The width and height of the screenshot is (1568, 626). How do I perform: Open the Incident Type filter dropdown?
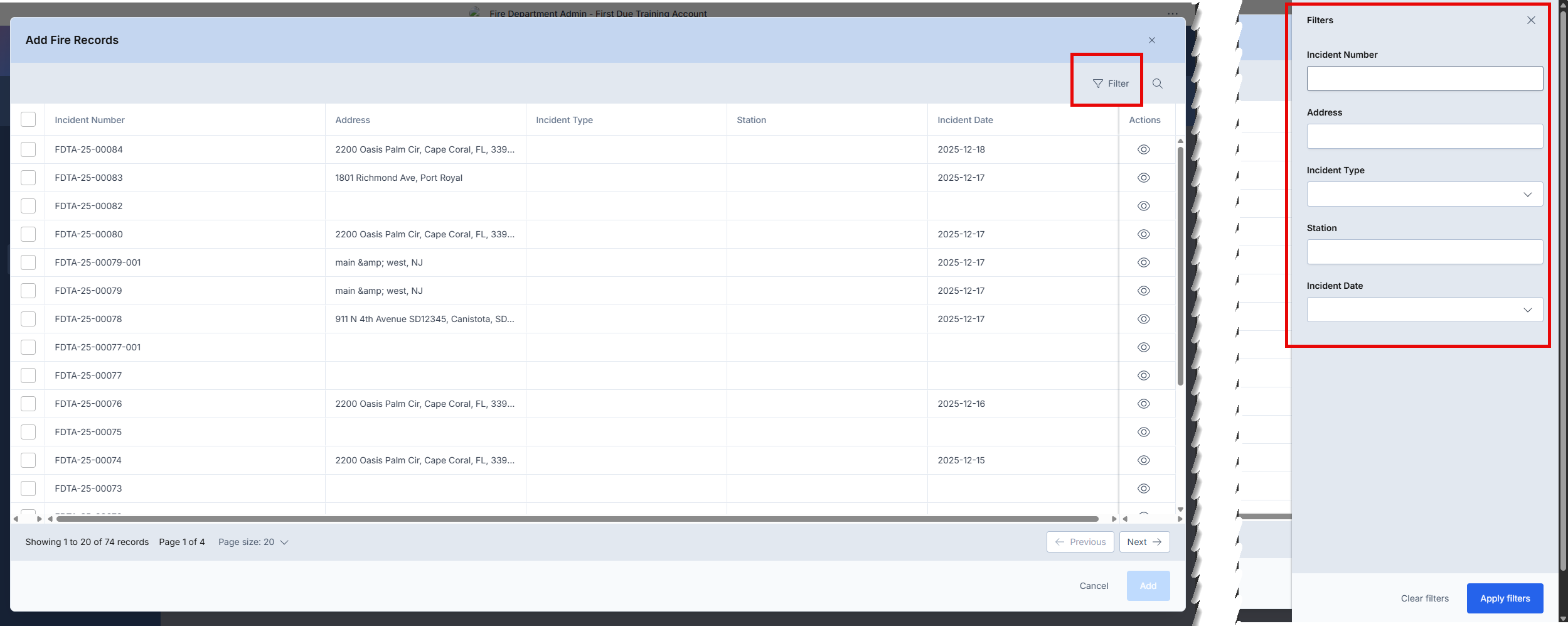coord(1424,195)
